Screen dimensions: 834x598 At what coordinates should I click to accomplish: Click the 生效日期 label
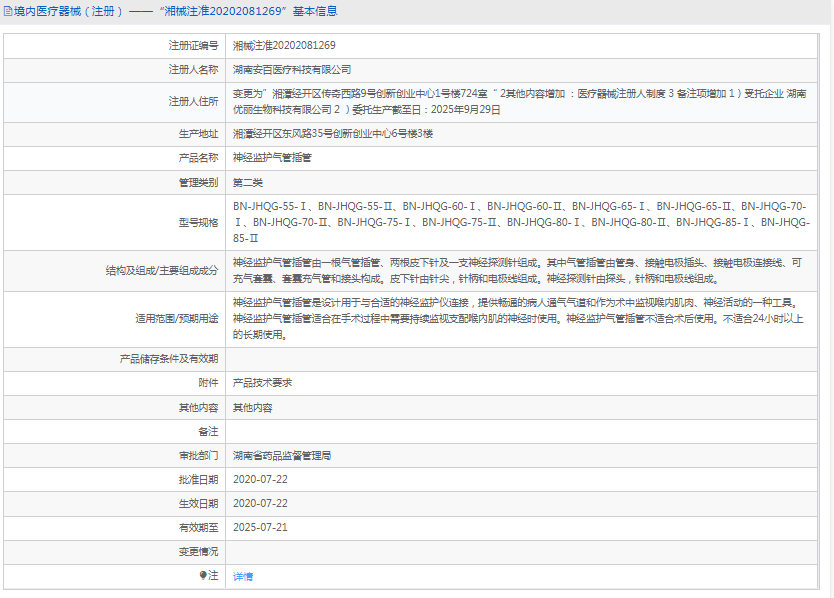pos(198,504)
